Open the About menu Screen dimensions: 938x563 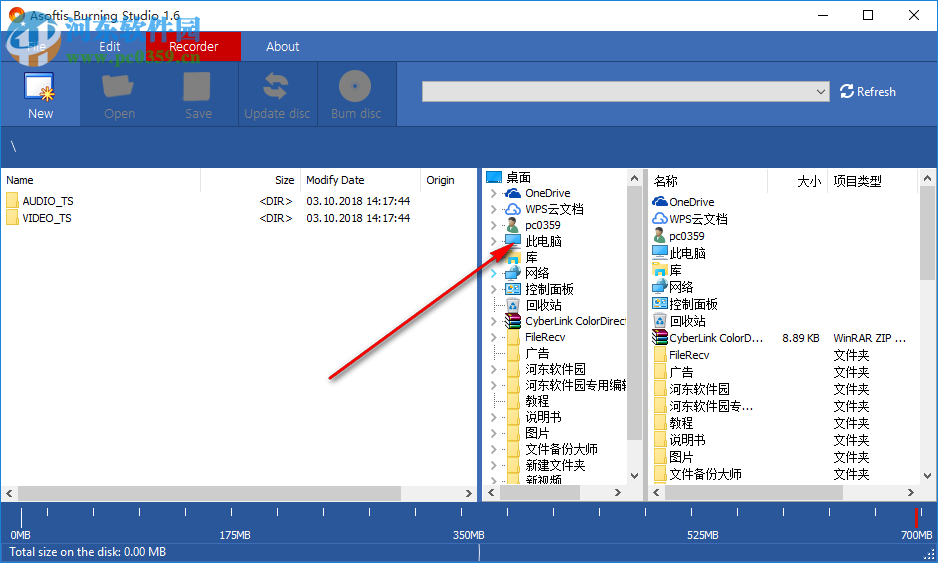tap(282, 46)
